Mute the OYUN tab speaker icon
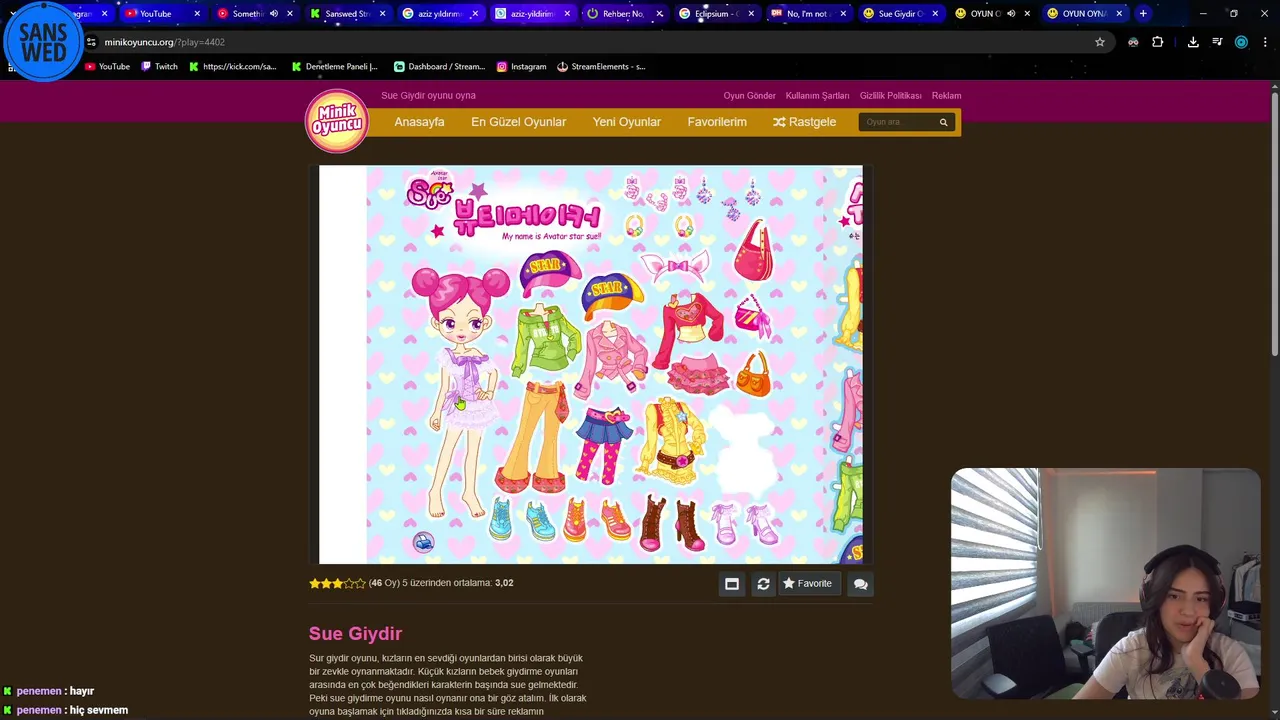This screenshot has height=720, width=1280. [x=1011, y=14]
